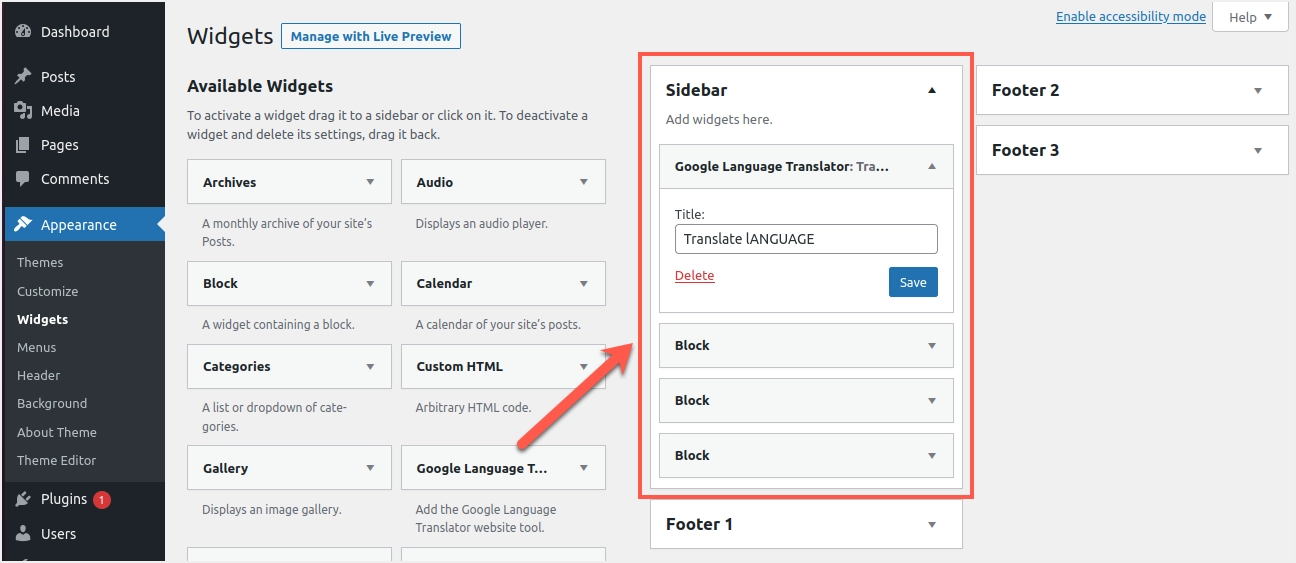Click the Media library icon

[23, 111]
